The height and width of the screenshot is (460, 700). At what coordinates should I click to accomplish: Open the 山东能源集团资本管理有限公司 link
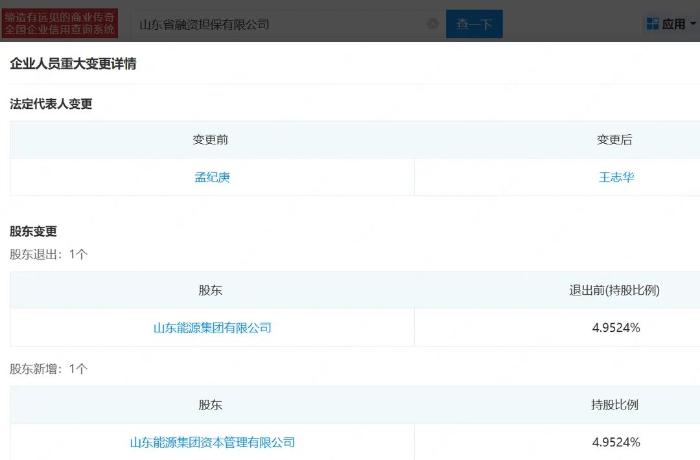212,442
